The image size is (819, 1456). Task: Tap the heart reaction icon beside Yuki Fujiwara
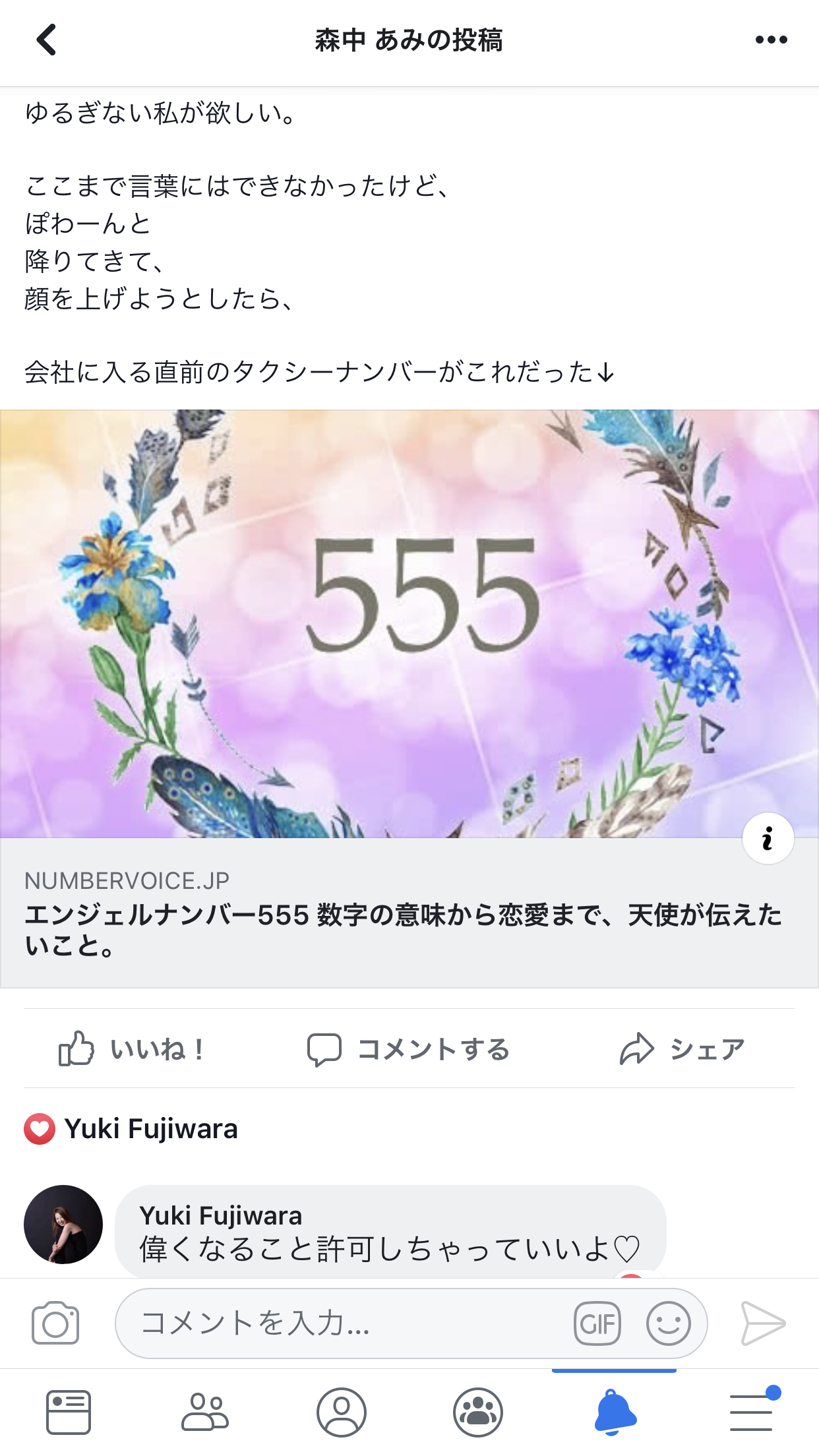pyautogui.click(x=40, y=1129)
